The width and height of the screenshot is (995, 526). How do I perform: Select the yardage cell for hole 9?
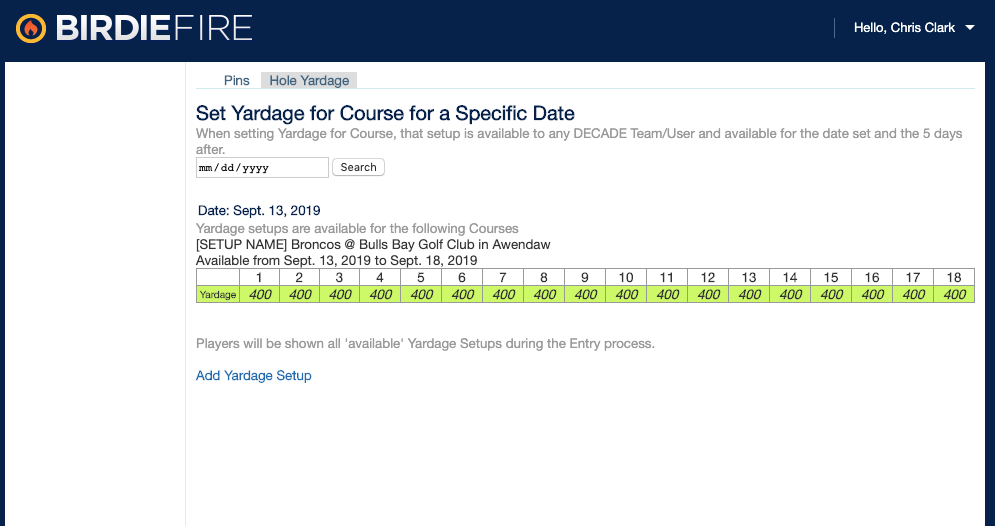click(585, 294)
